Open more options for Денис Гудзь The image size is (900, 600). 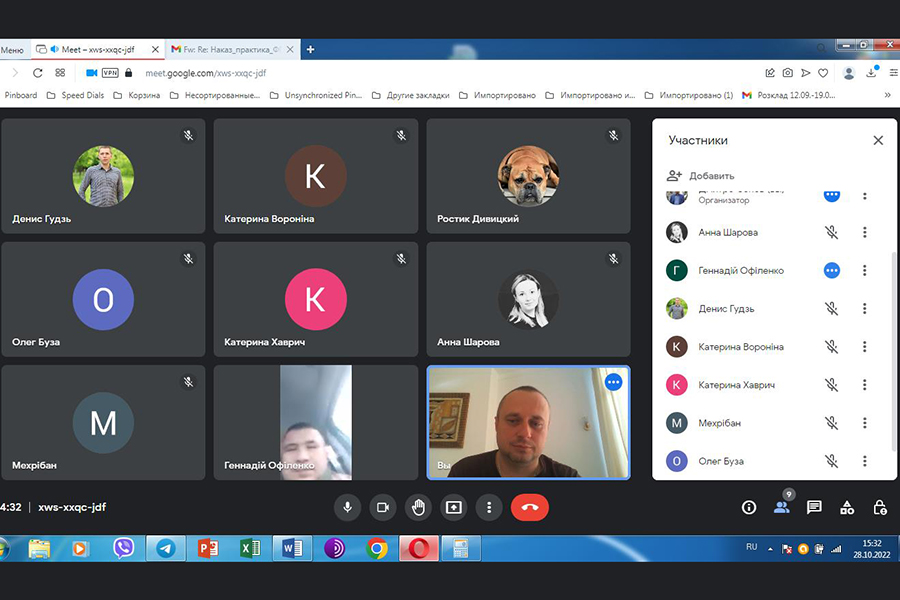[865, 309]
